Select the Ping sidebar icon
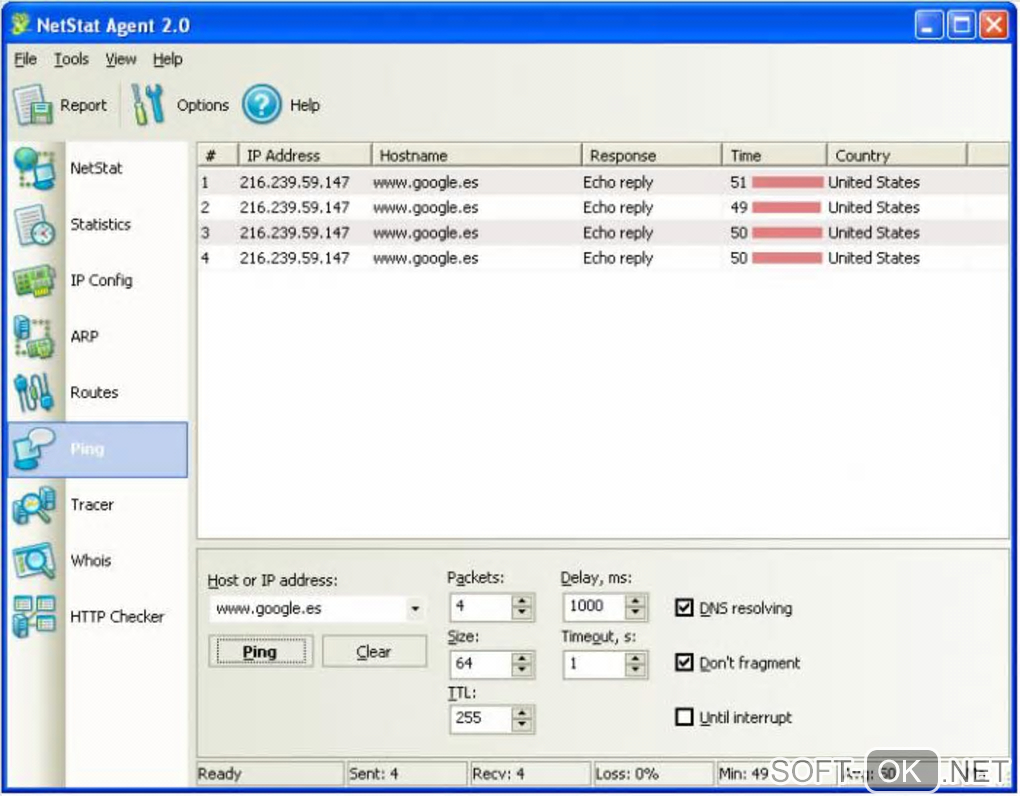Screen dimensions: 1020x796 pyautogui.click(x=34, y=449)
